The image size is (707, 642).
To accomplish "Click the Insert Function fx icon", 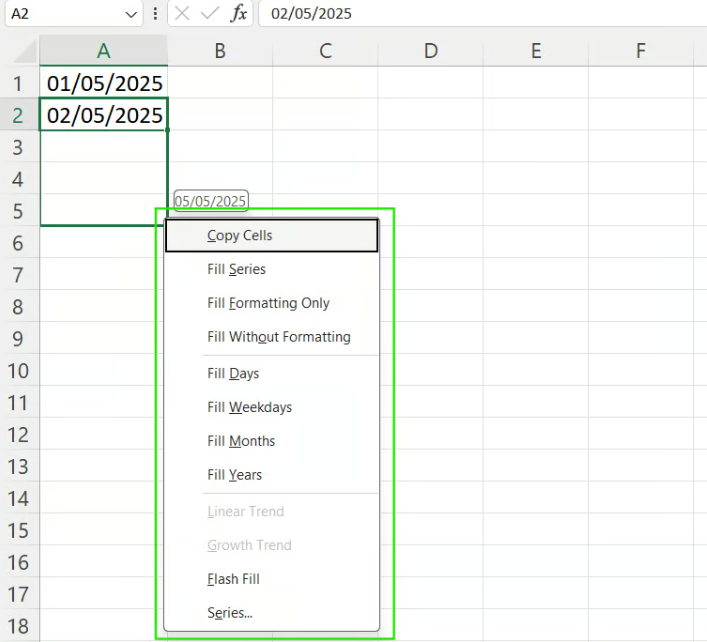I will [239, 14].
